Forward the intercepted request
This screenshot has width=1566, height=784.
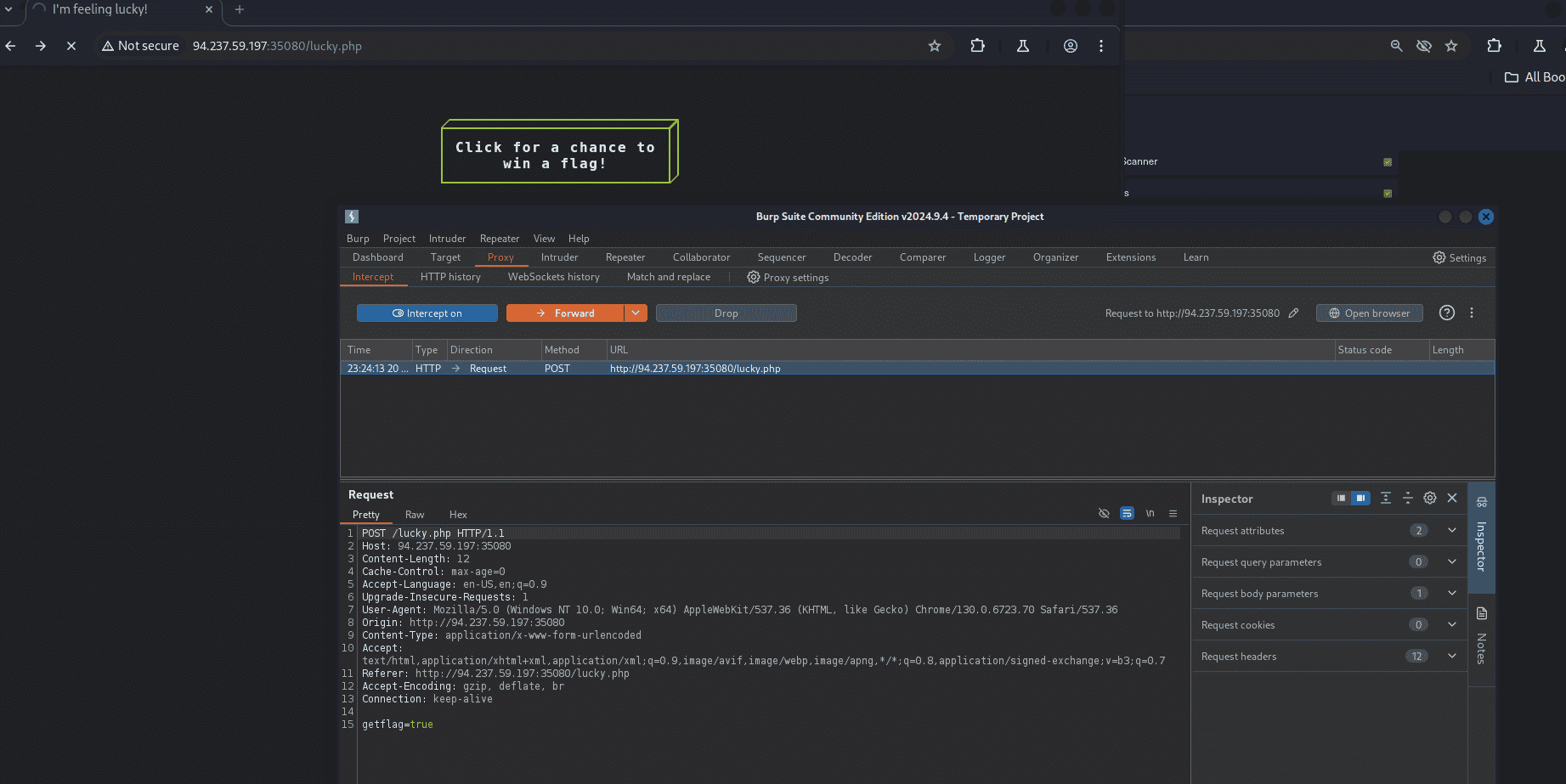click(x=566, y=313)
